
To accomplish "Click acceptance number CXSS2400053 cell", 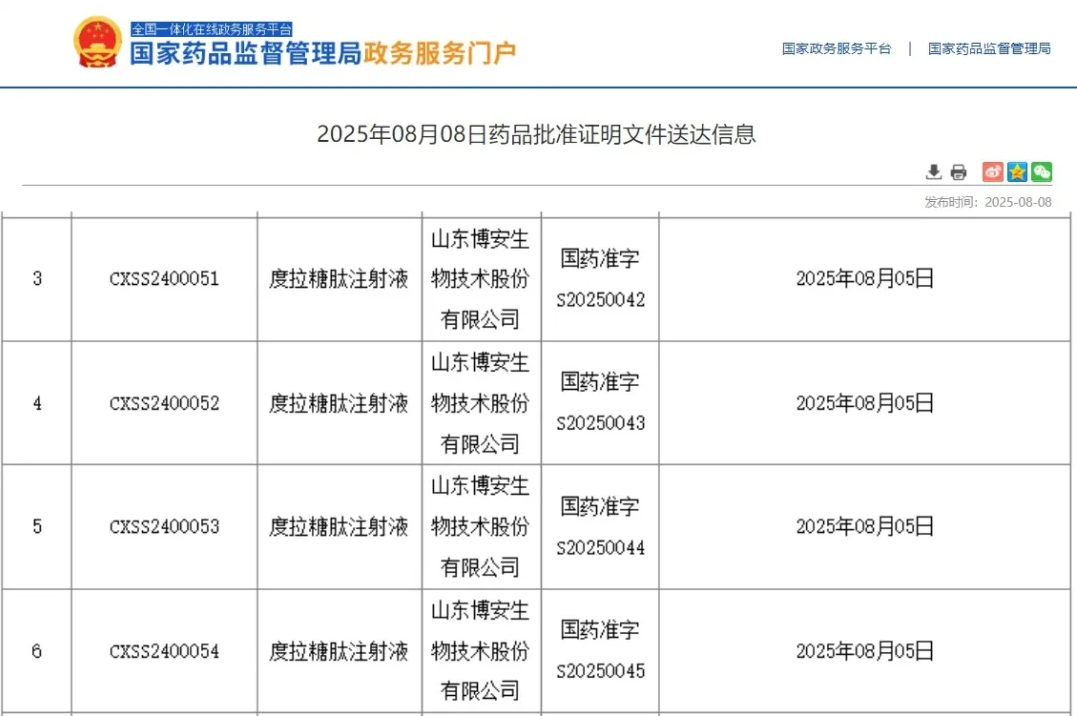I will (164, 527).
